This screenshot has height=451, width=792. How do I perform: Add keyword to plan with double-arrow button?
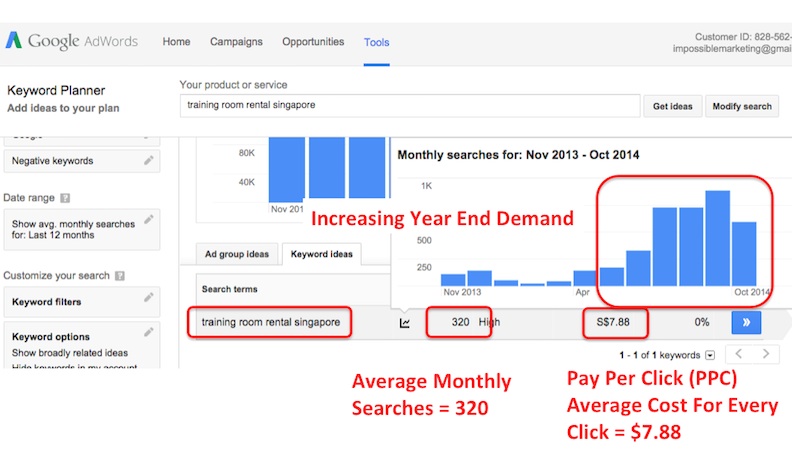[746, 322]
